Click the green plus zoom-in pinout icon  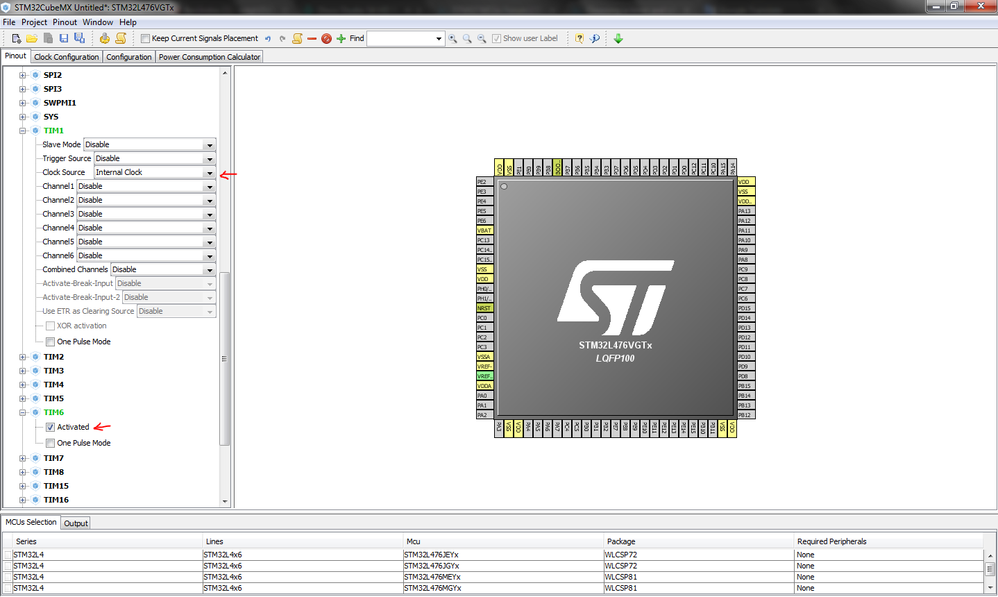pos(341,39)
